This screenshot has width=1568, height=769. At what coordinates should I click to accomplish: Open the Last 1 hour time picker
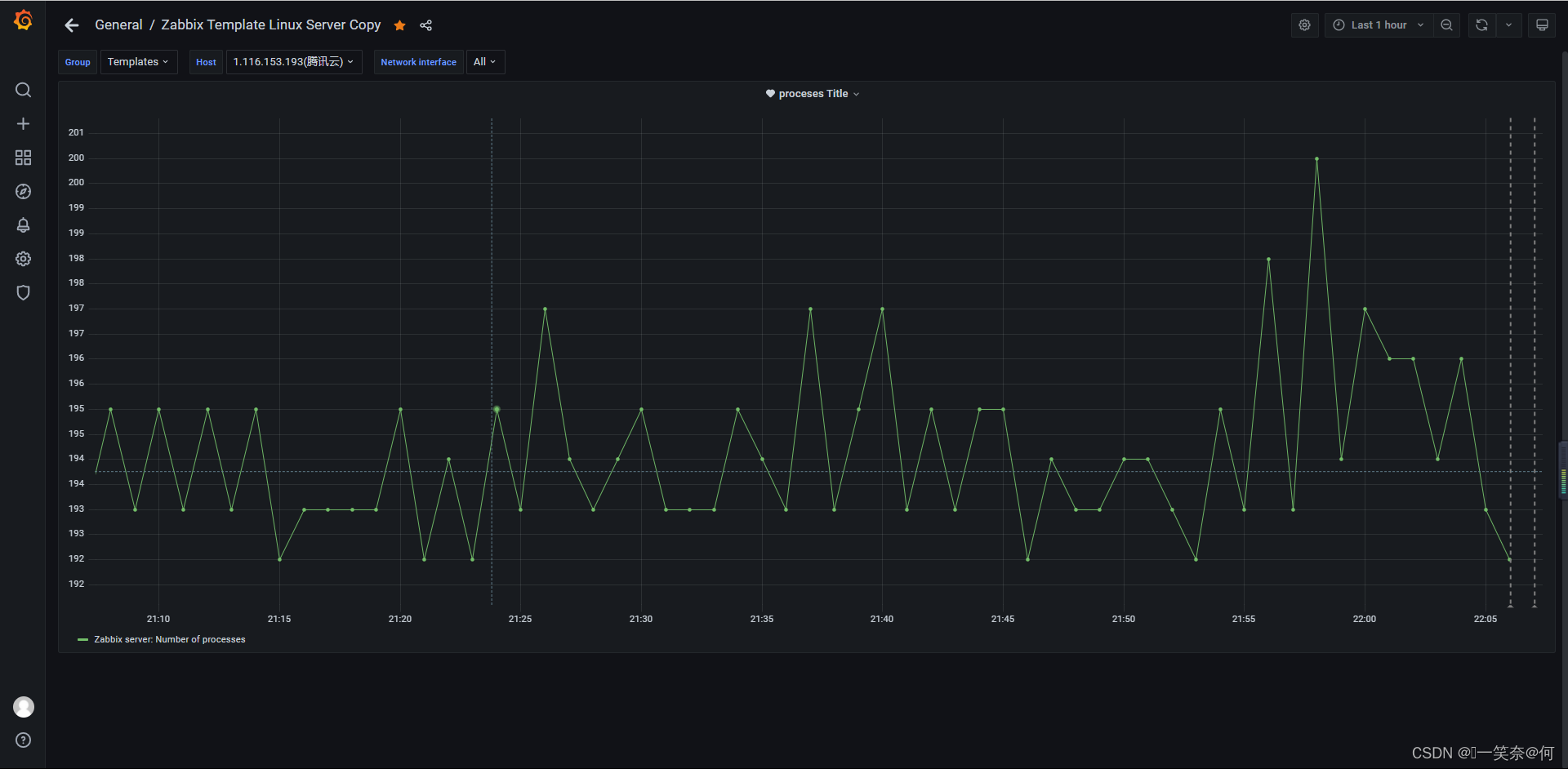[x=1379, y=25]
